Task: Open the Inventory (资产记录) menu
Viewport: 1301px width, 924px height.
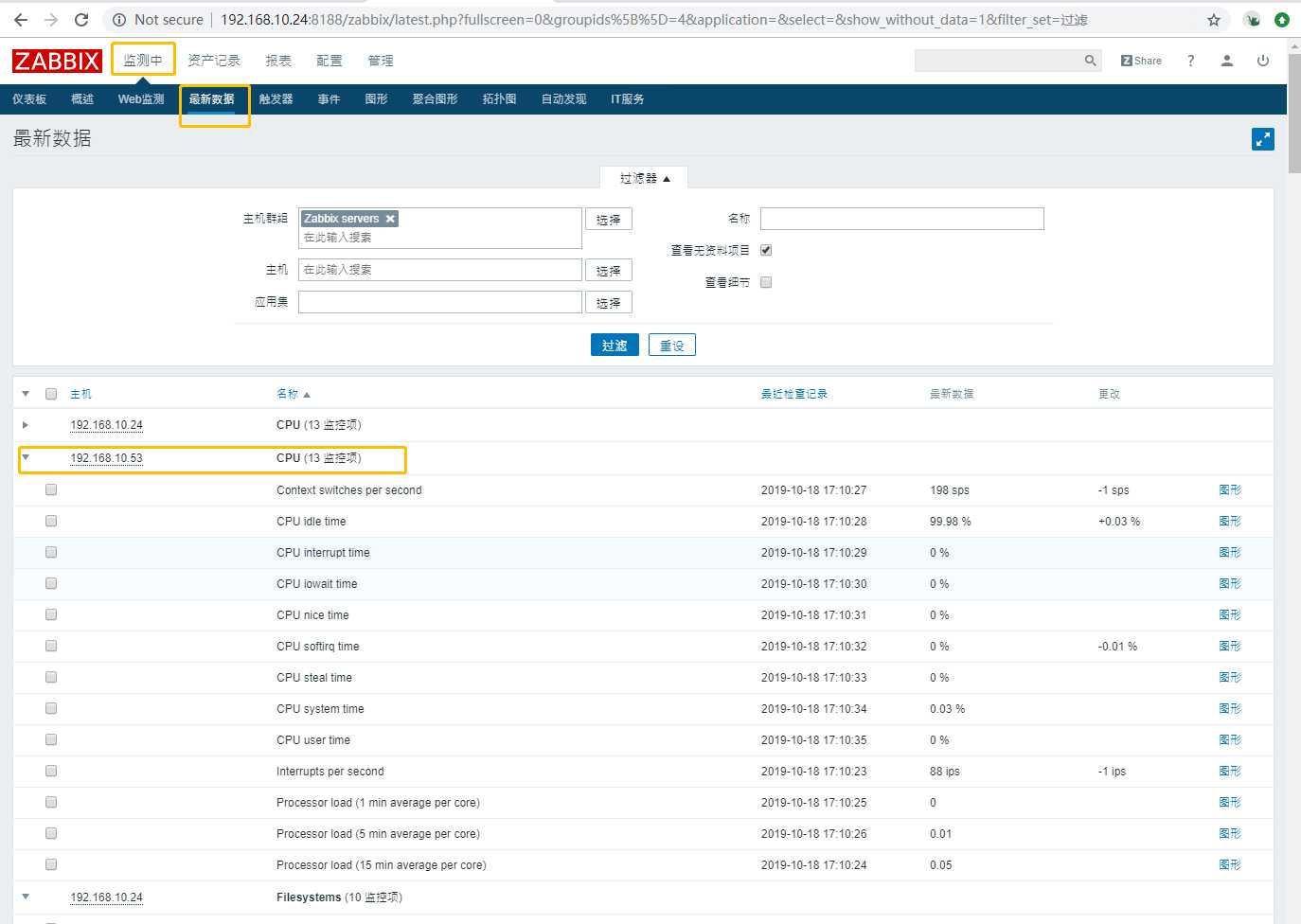Action: [x=214, y=60]
